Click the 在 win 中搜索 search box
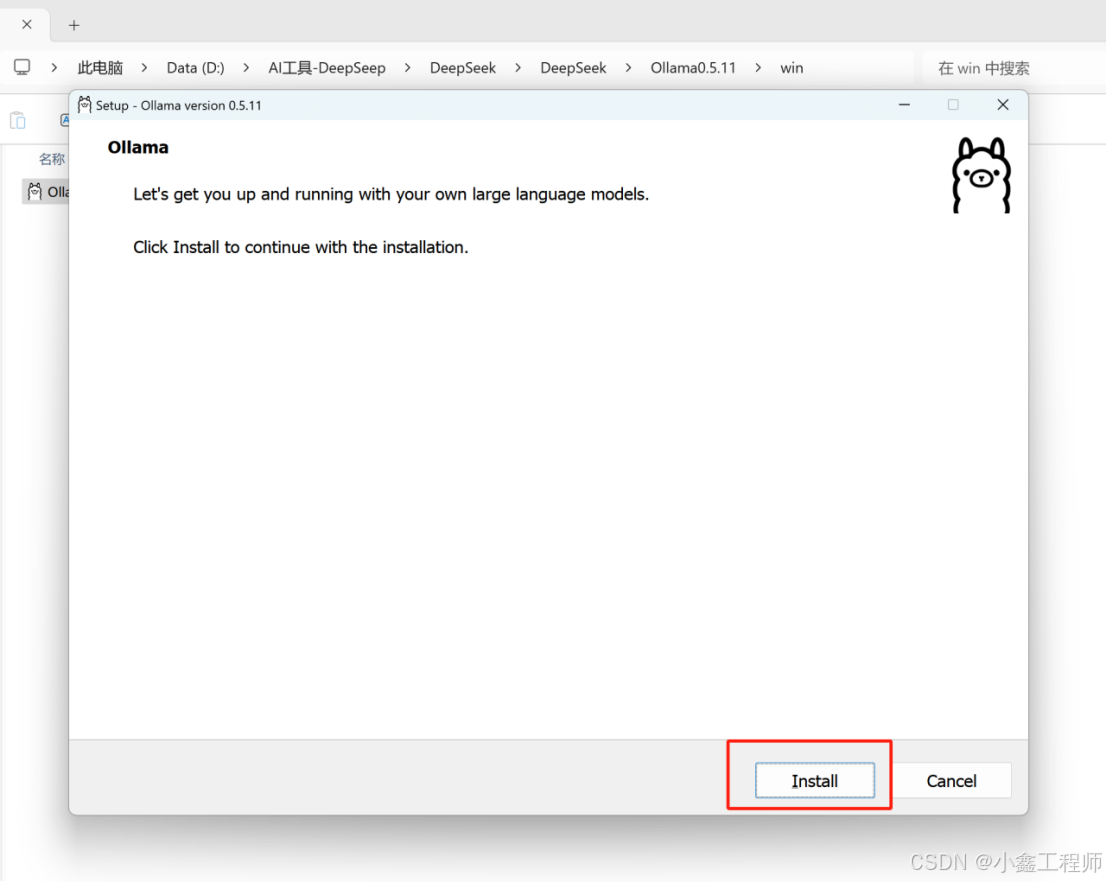Image resolution: width=1106 pixels, height=882 pixels. pyautogui.click(x=1014, y=68)
